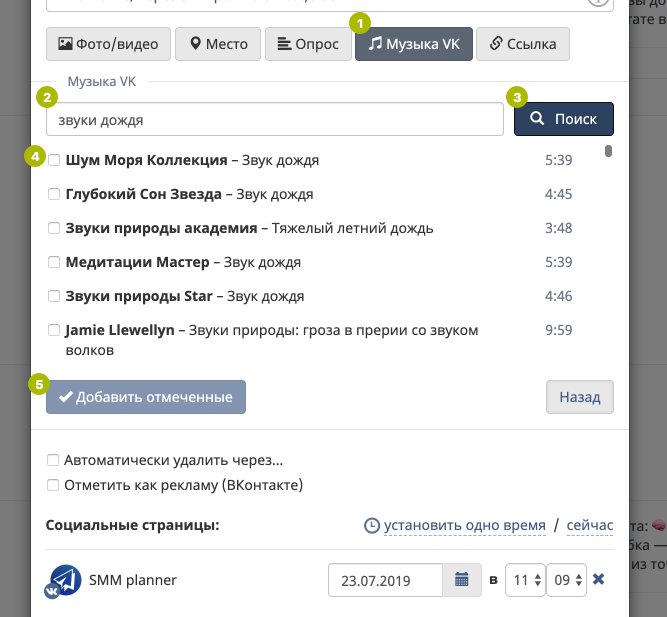Open the calendar date picker icon
Screen dimensions: 667x617
tap(462, 580)
